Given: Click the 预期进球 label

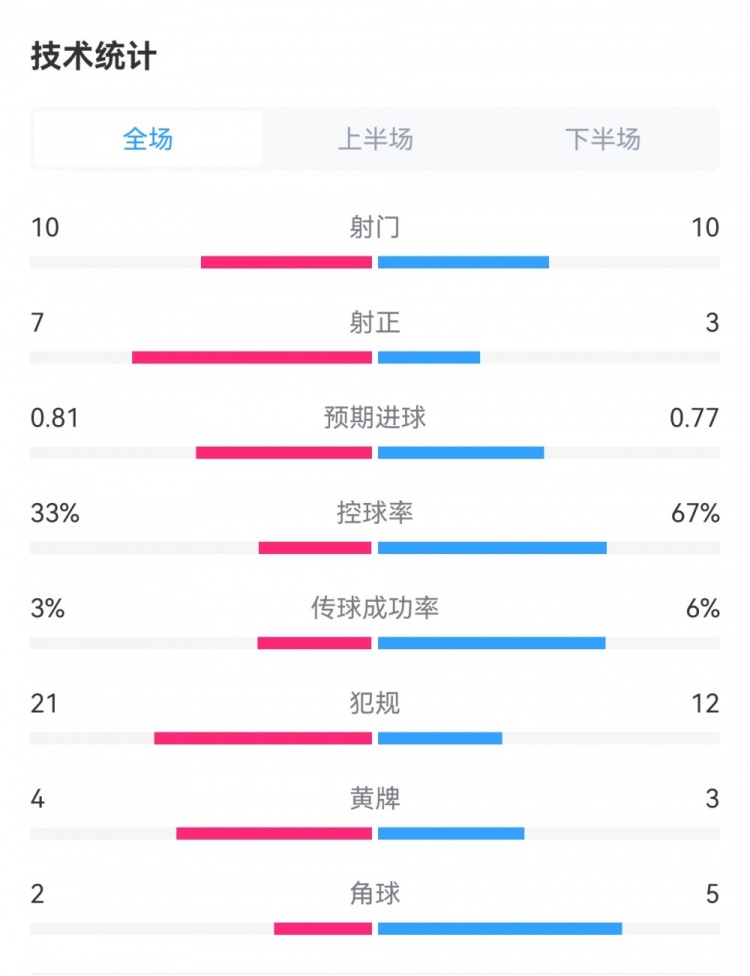Looking at the screenshot, I should pyautogui.click(x=375, y=417).
